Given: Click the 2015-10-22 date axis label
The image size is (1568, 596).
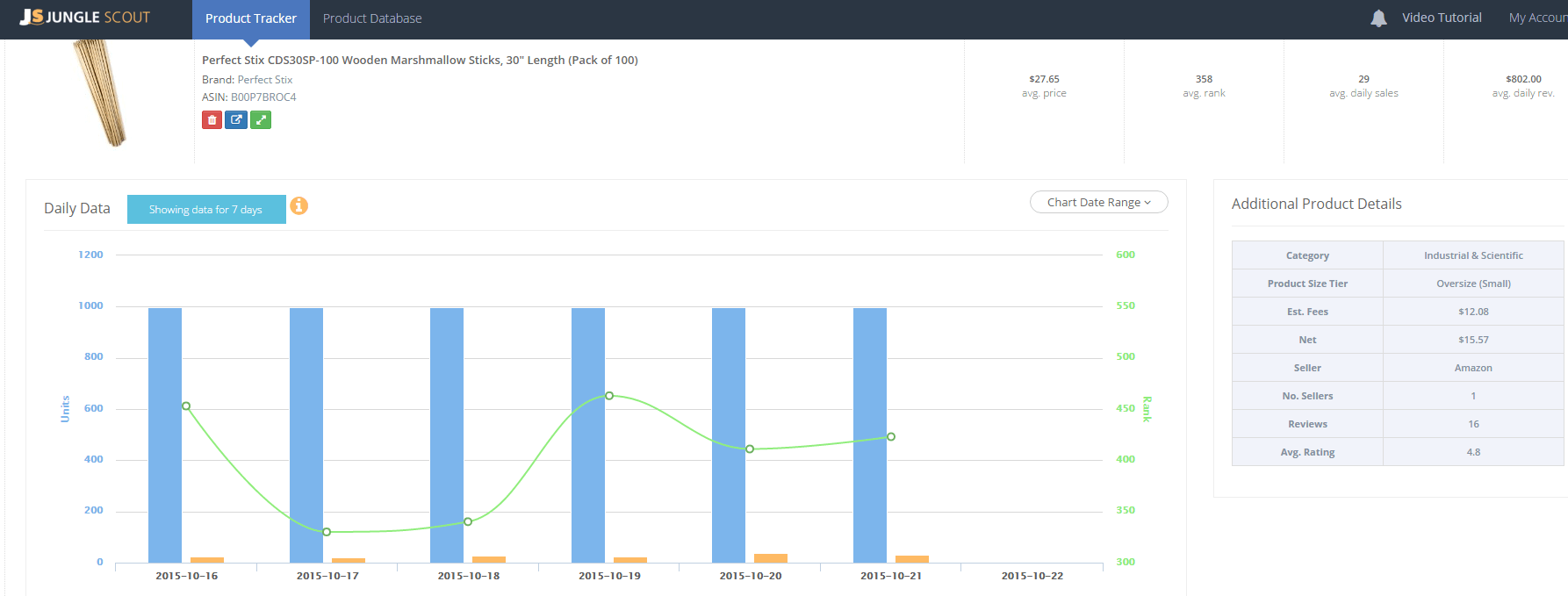Looking at the screenshot, I should pyautogui.click(x=1032, y=576).
